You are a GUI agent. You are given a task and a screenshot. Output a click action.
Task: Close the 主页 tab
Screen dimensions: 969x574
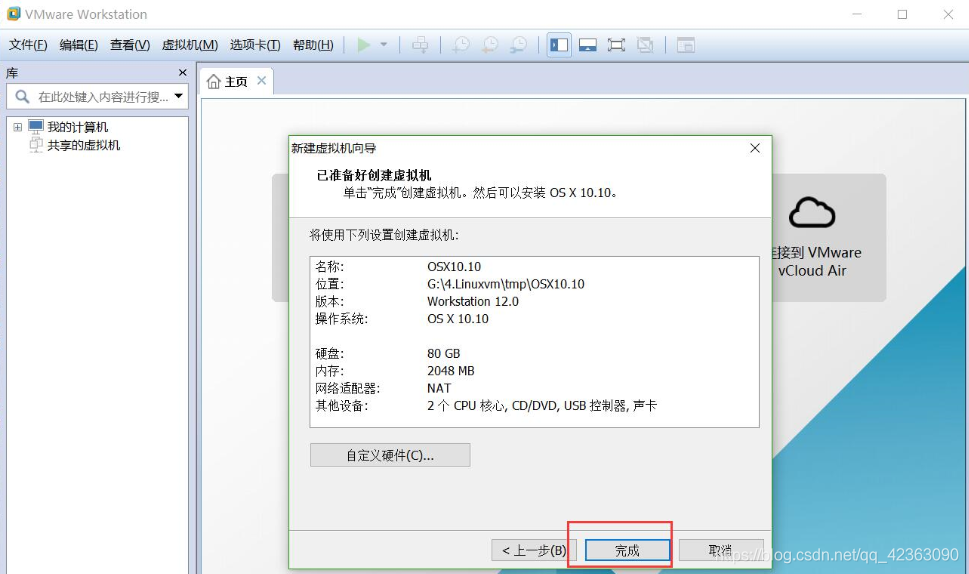click(x=261, y=80)
